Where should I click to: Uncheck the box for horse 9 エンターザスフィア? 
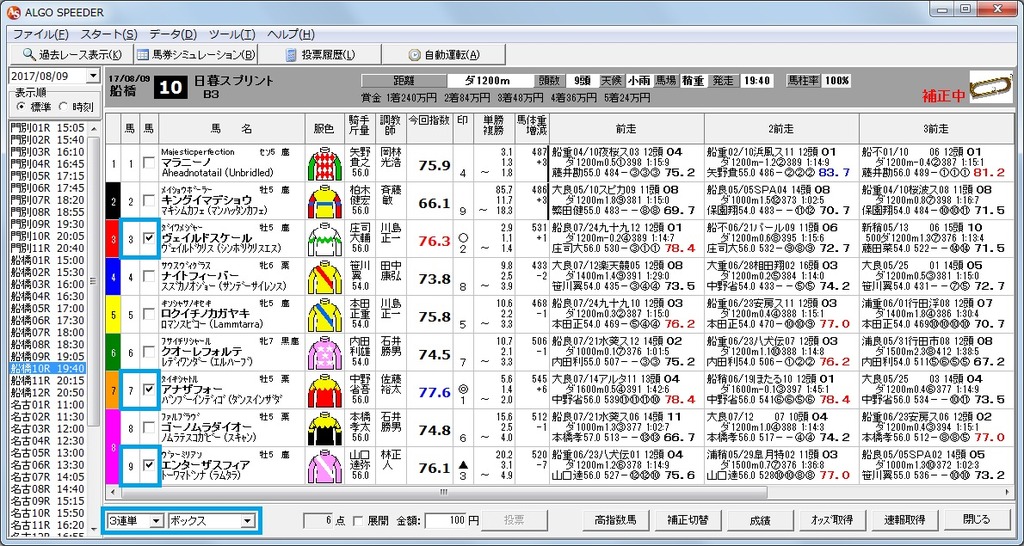149,465
